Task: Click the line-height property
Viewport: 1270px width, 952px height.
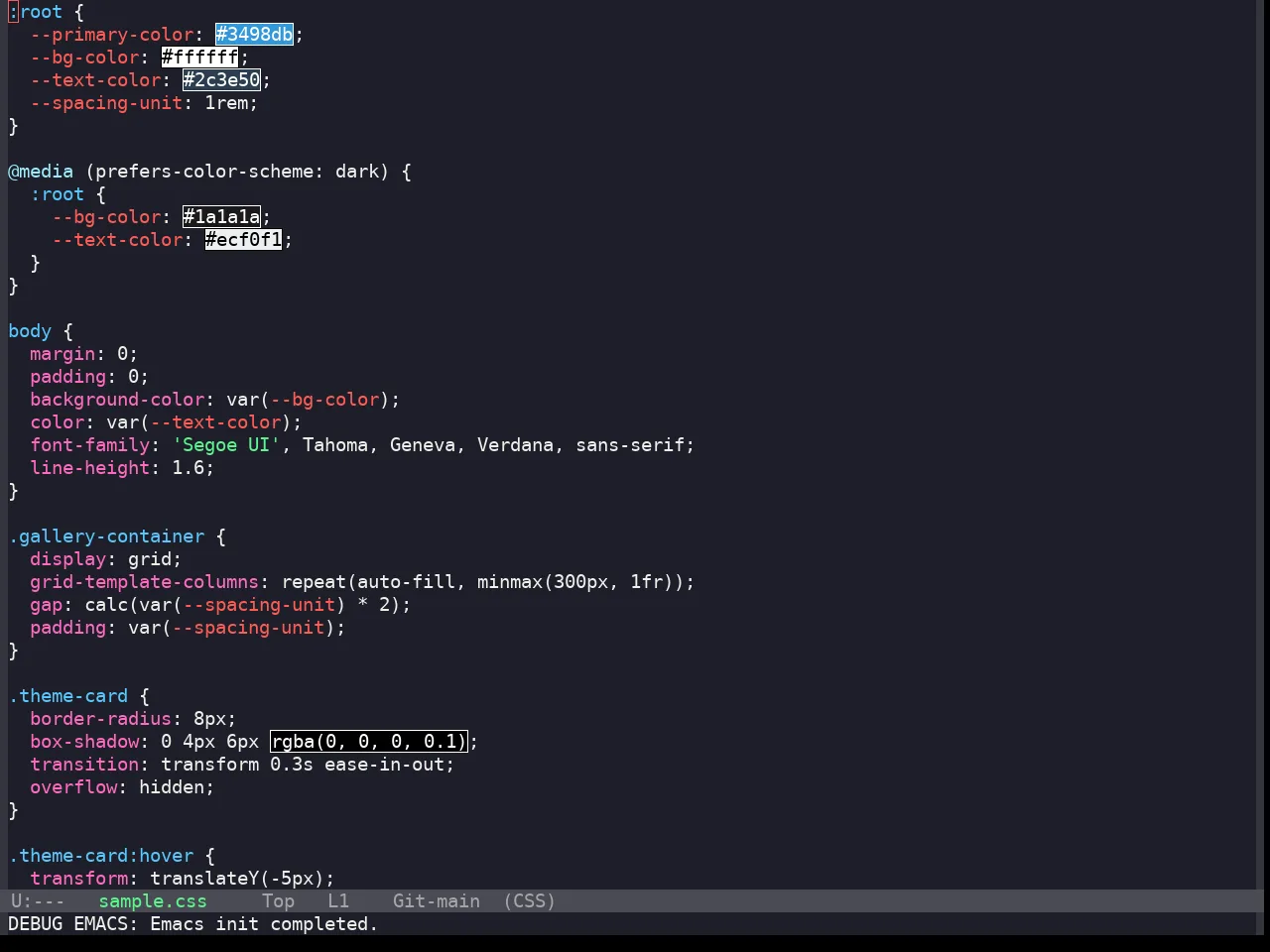Action: point(90,468)
